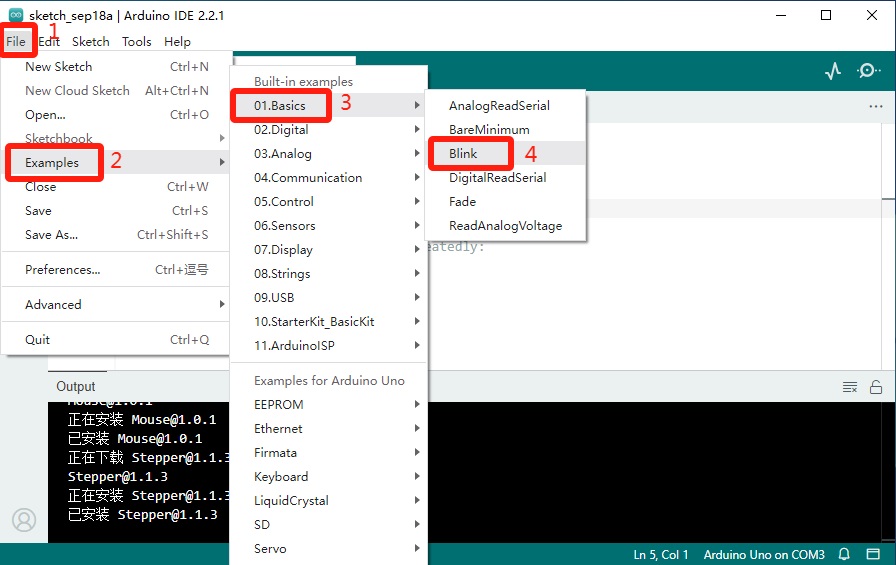This screenshot has height=565, width=896.
Task: Click the user profile avatar icon
Action: 24,520
